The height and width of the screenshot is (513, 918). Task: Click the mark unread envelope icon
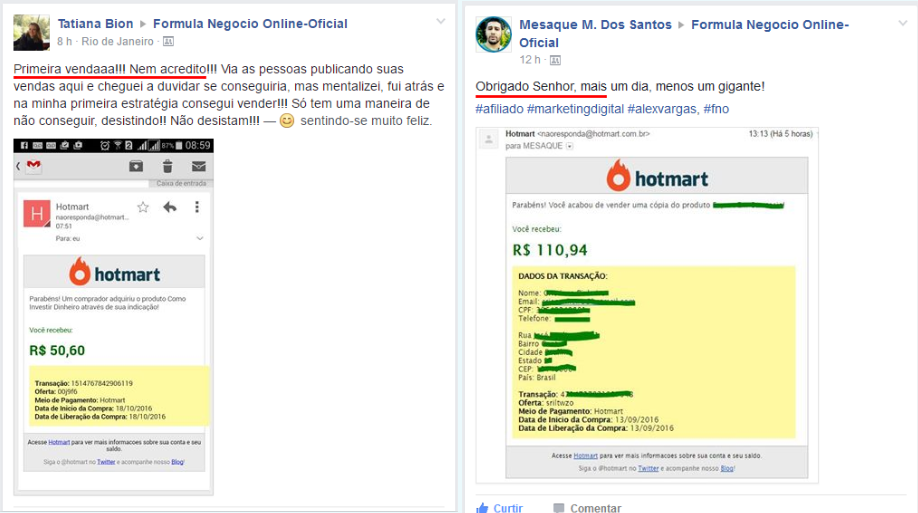pos(198,166)
